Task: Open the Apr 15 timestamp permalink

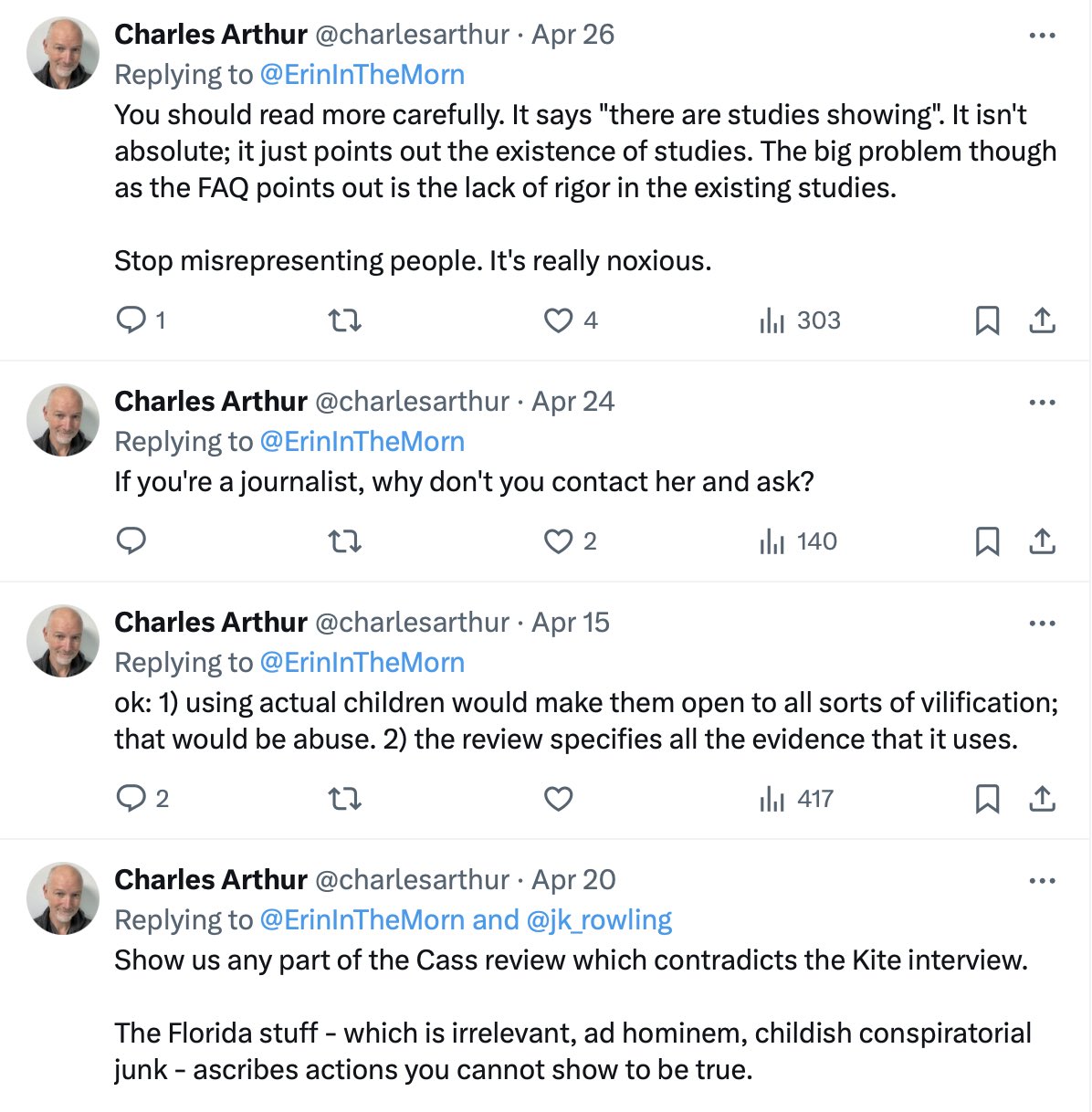Action: click(571, 622)
